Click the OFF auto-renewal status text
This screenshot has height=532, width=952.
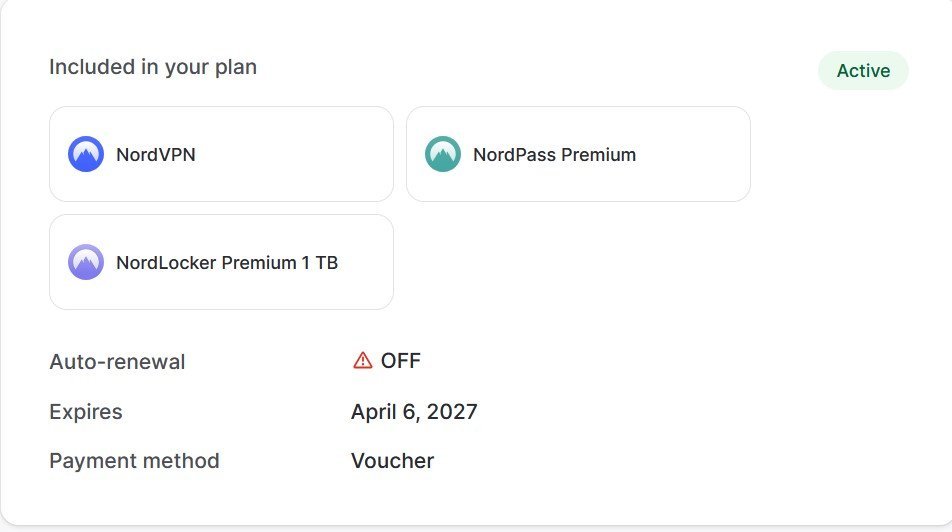pos(401,361)
